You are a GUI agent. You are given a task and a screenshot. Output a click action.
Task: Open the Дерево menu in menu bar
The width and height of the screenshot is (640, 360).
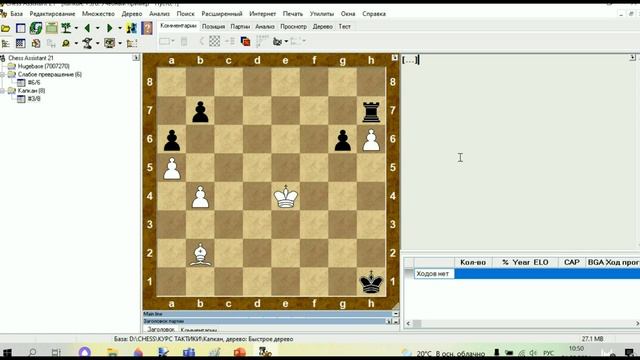[x=132, y=14]
